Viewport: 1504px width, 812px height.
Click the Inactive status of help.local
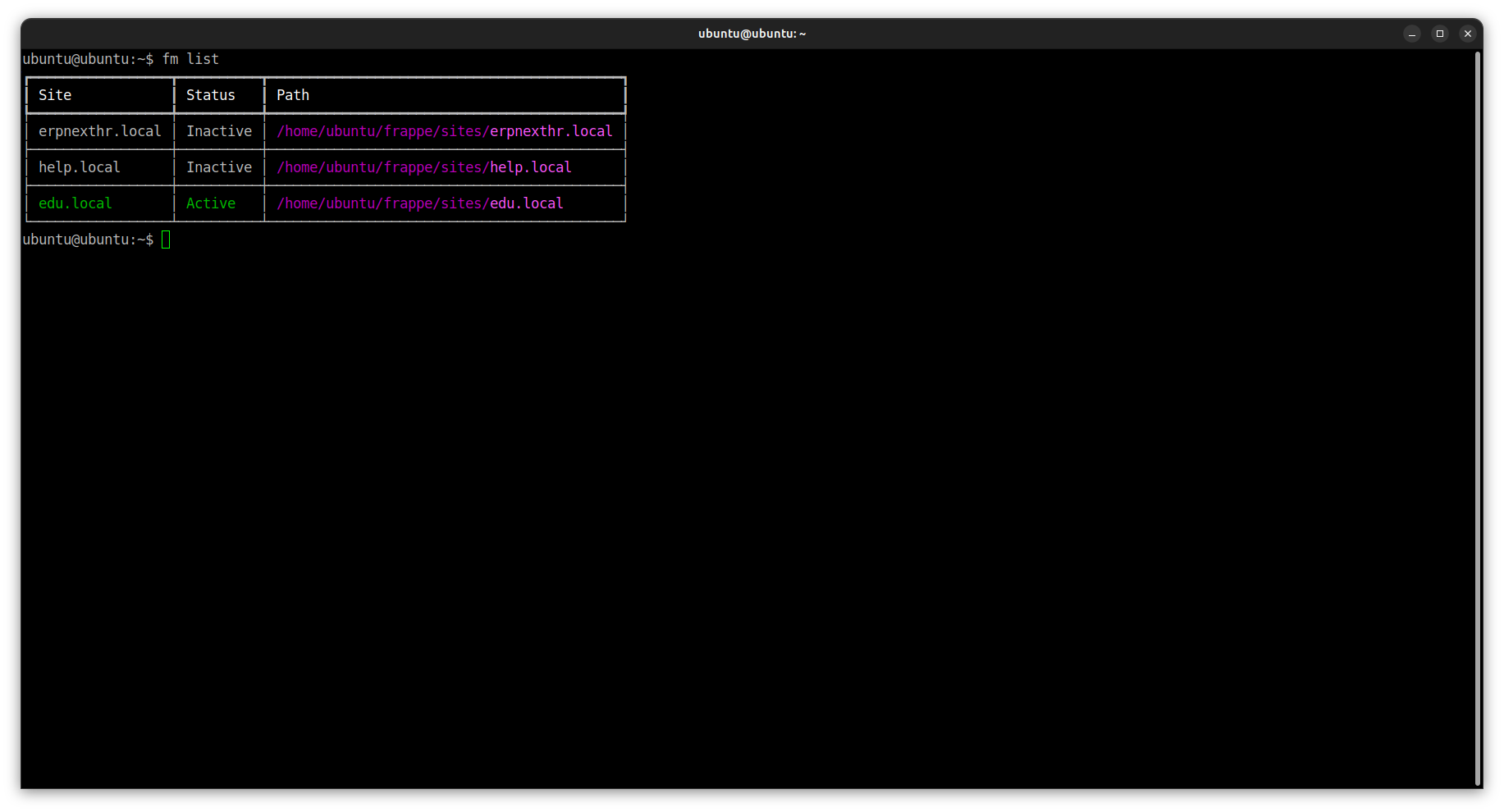218,167
